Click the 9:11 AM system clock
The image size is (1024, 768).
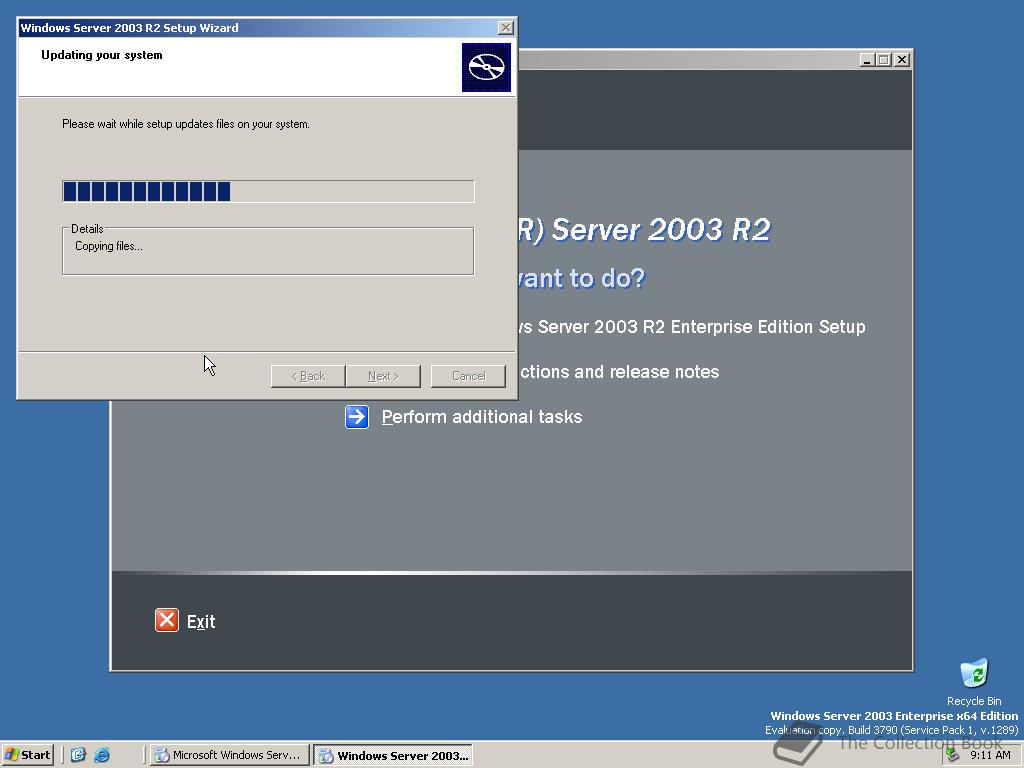click(x=990, y=755)
